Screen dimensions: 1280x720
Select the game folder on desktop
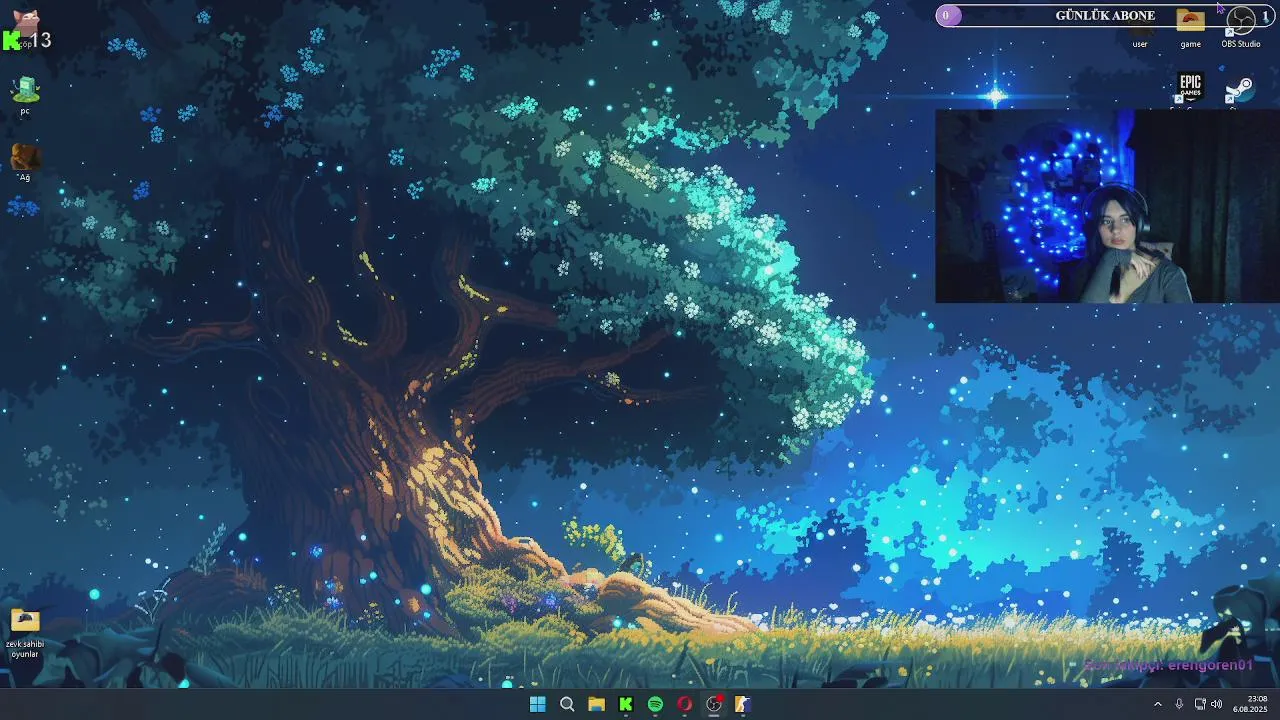click(x=1190, y=29)
